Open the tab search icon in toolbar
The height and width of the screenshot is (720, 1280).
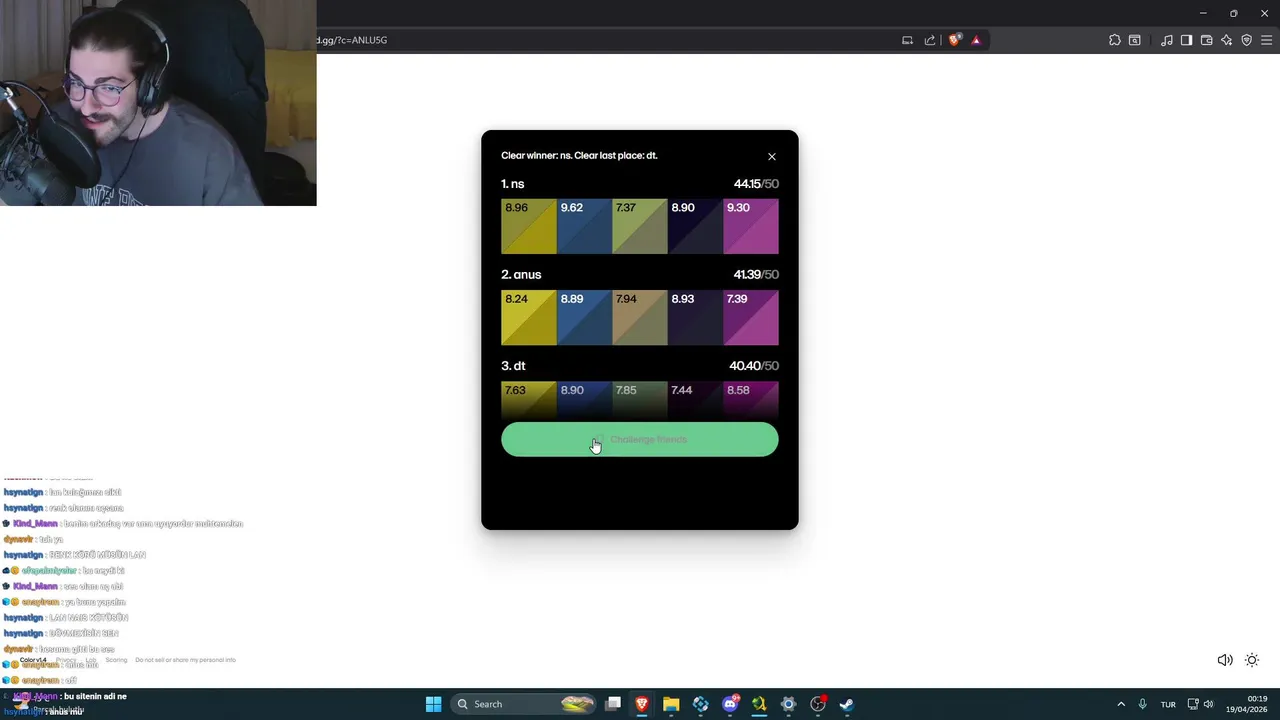(x=1135, y=40)
